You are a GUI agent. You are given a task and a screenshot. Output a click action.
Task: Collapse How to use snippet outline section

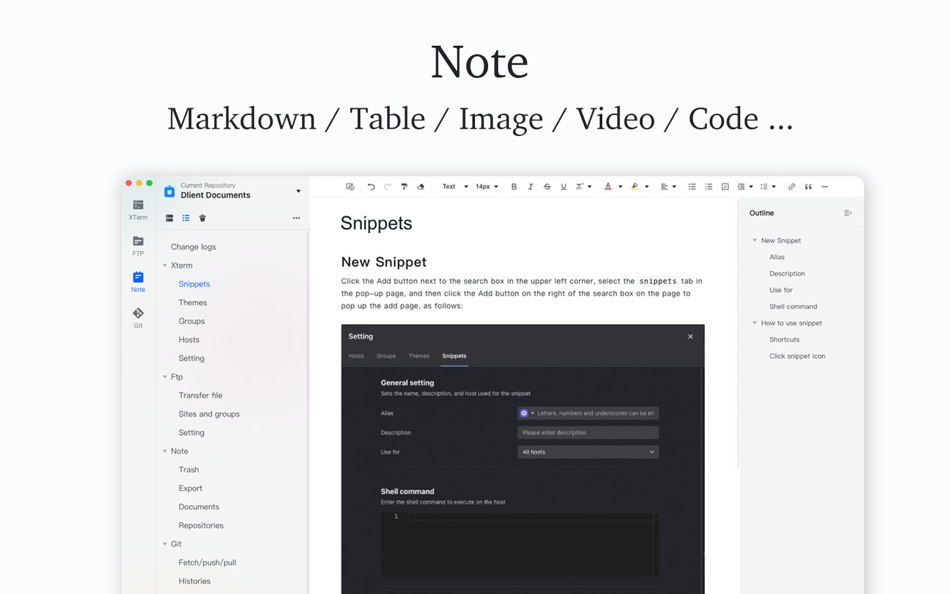tap(754, 323)
